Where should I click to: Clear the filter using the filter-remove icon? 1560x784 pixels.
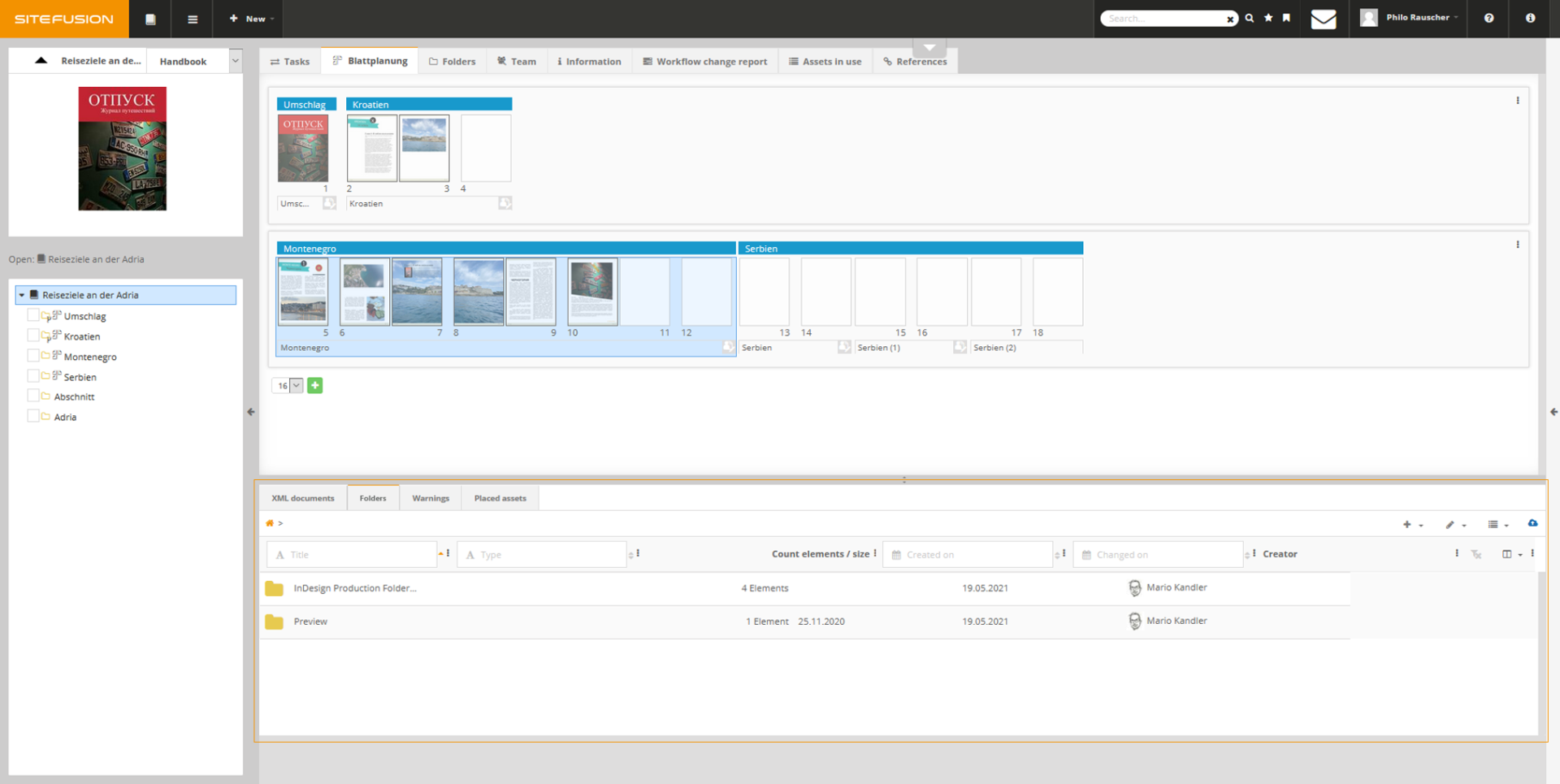[1475, 555]
